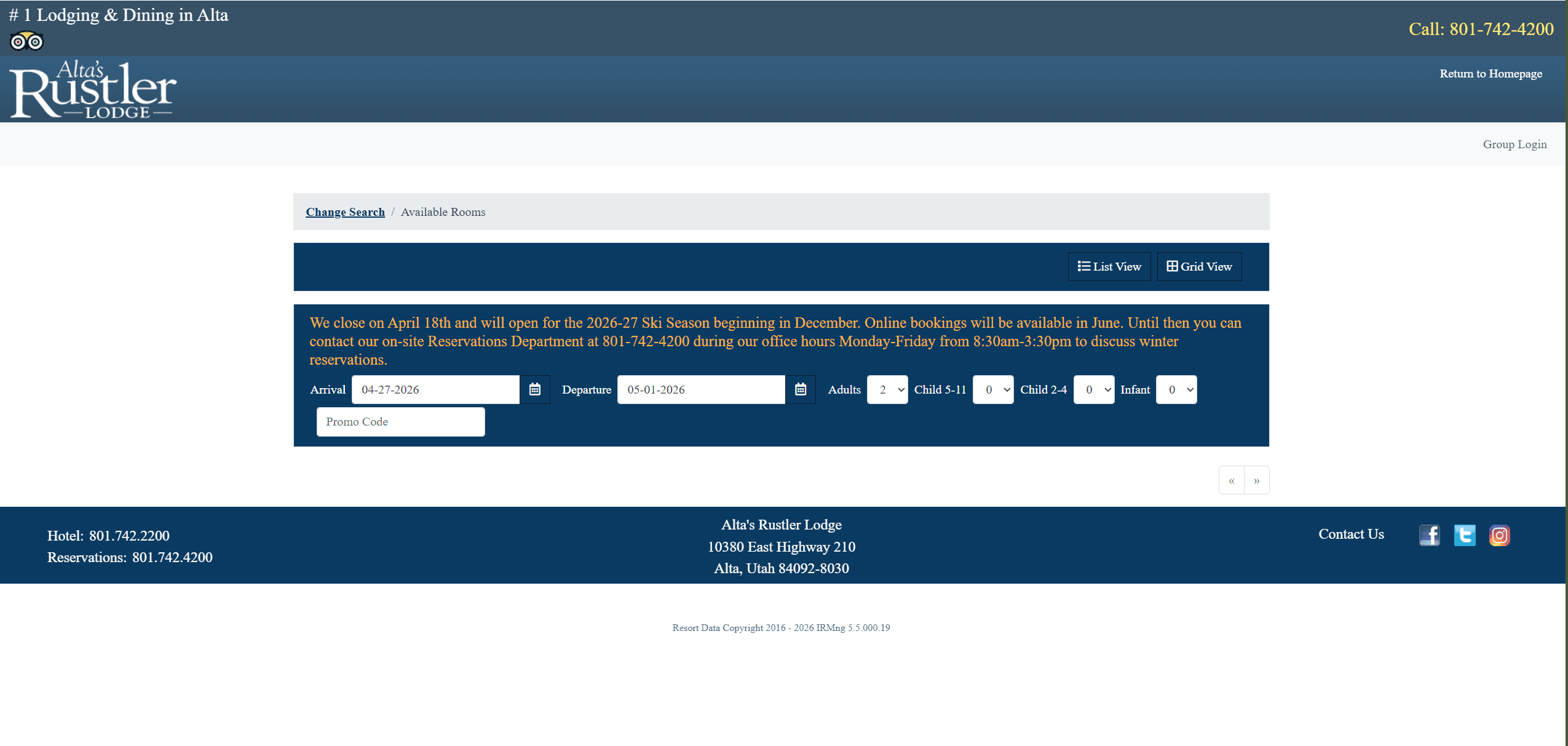Image resolution: width=1568 pixels, height=746 pixels.
Task: Open the Twitter icon in footer
Action: pos(1464,535)
